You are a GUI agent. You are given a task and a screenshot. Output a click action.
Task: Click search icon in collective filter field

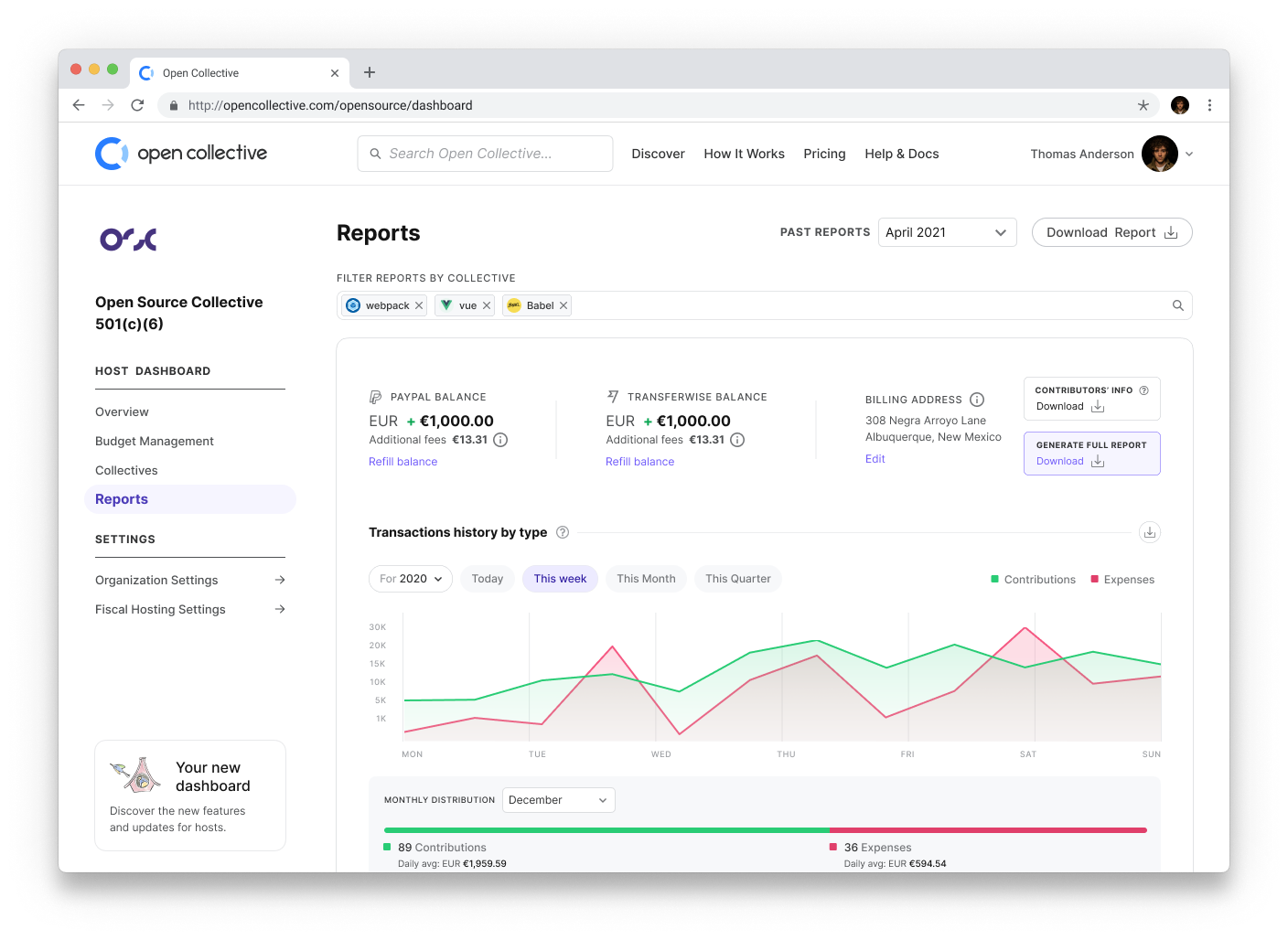(x=1178, y=305)
